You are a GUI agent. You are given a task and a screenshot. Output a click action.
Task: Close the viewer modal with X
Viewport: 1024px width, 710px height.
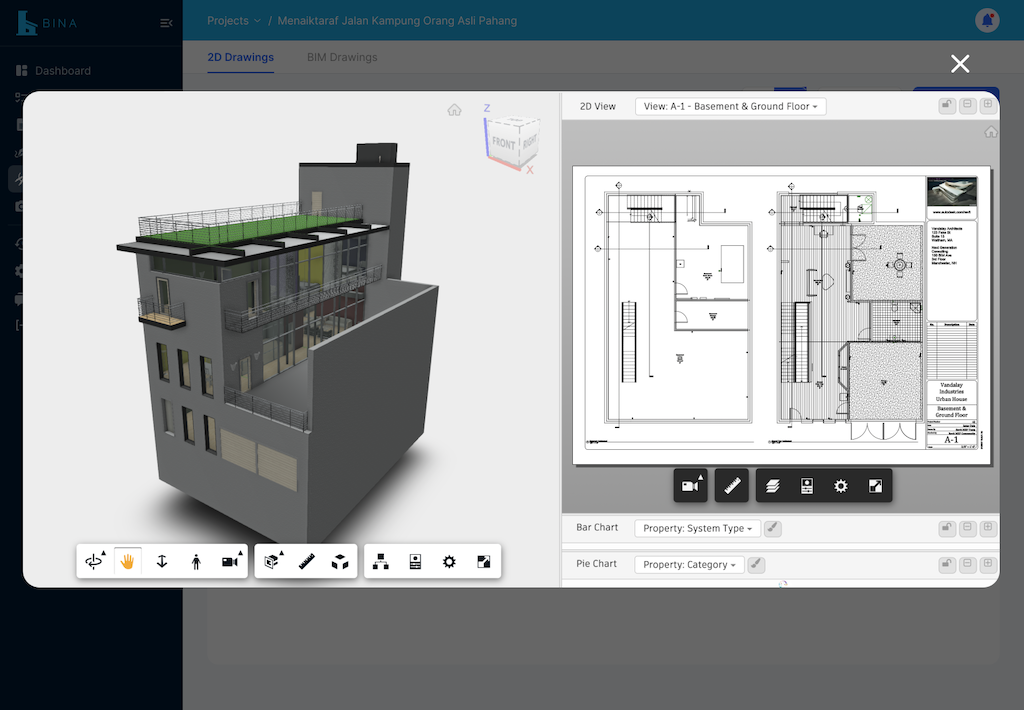pyautogui.click(x=960, y=64)
